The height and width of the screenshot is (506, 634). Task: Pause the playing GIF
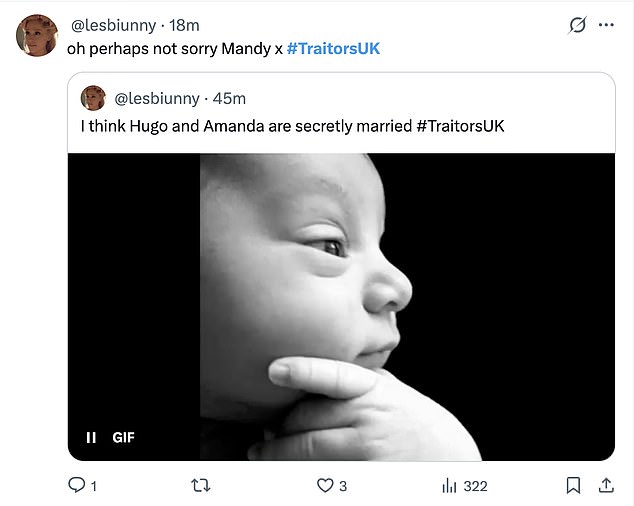[91, 437]
